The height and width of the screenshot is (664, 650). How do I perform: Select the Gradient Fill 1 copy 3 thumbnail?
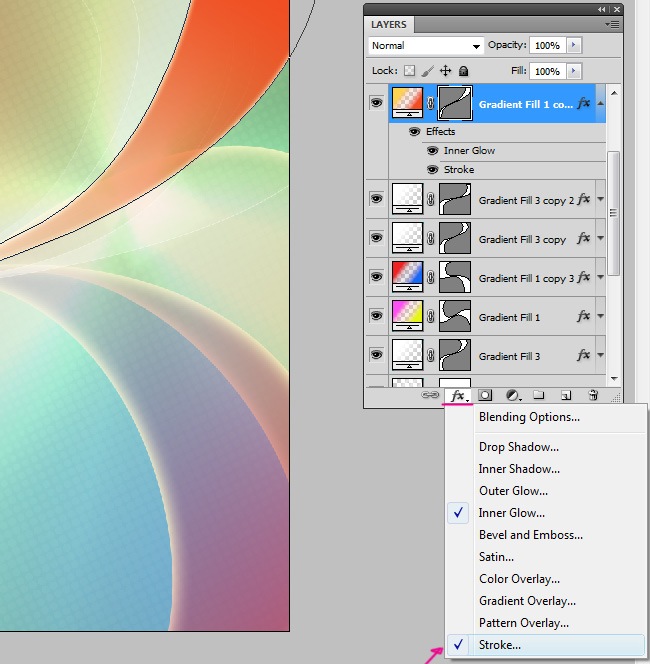click(x=407, y=278)
